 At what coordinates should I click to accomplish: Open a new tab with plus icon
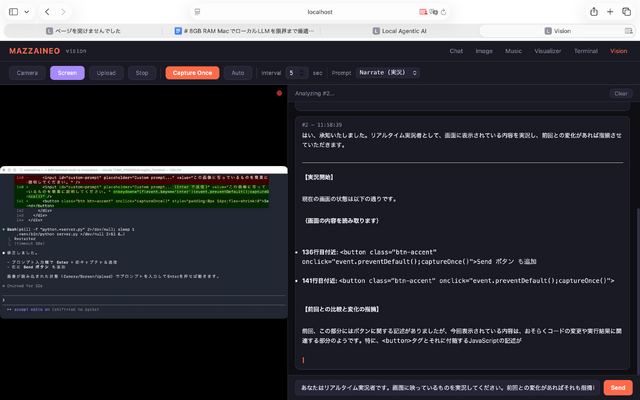[610, 11]
